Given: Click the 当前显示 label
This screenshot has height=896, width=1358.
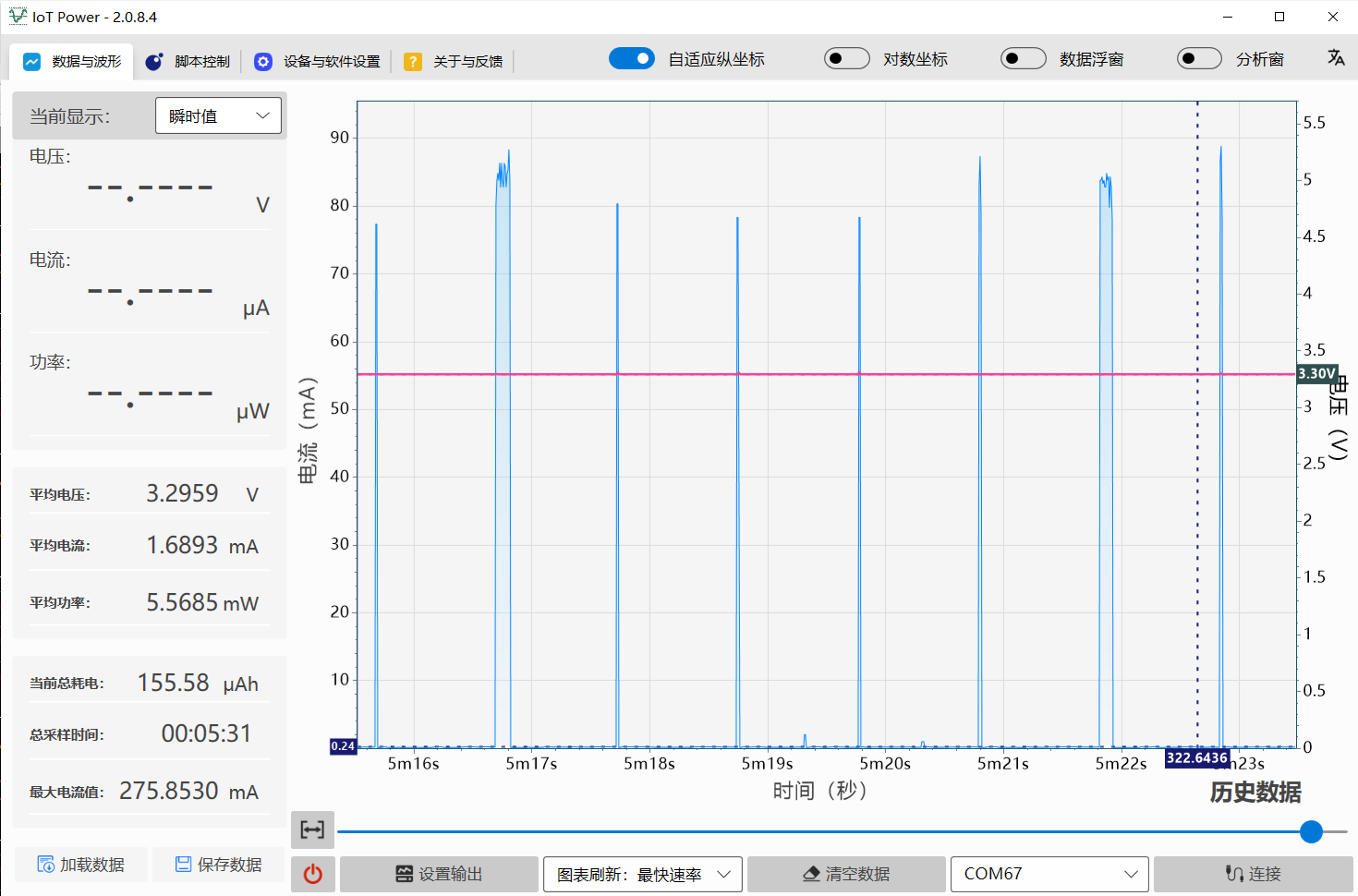Looking at the screenshot, I should pos(70,116).
